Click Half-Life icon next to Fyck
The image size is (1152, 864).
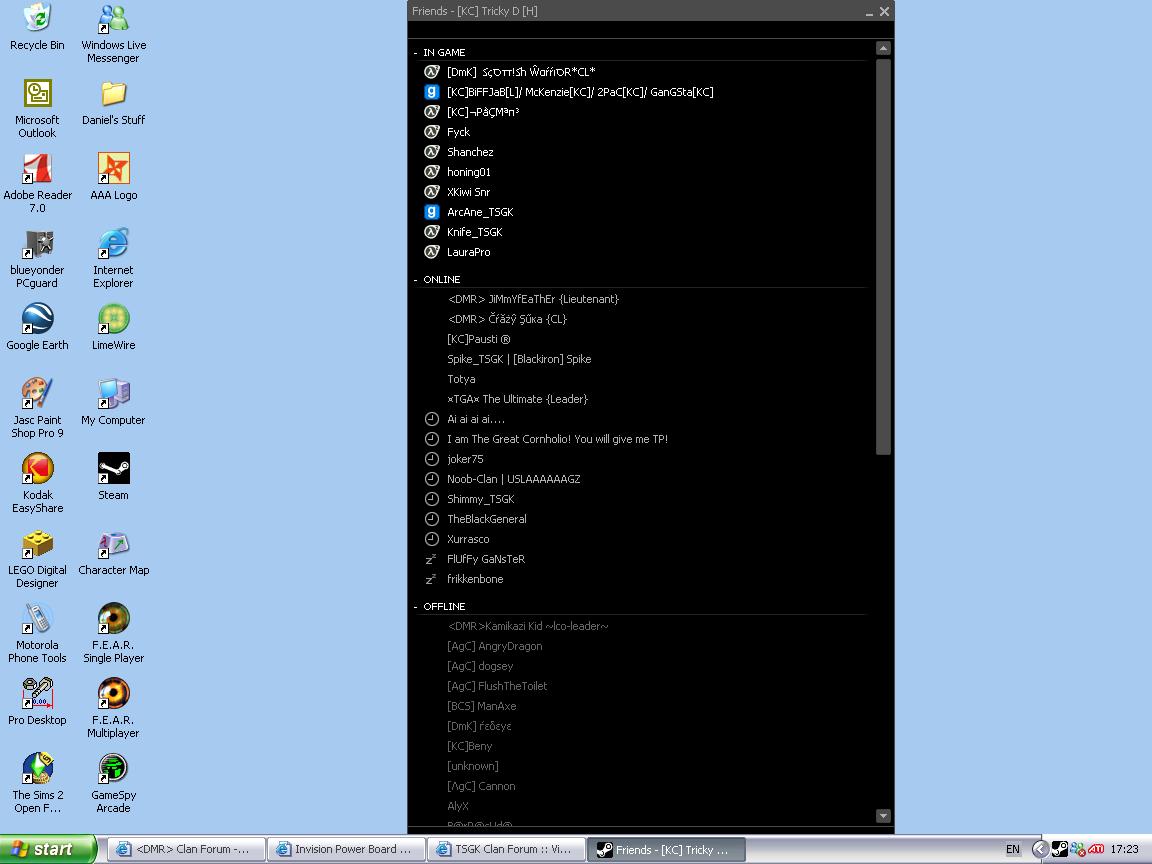point(432,132)
